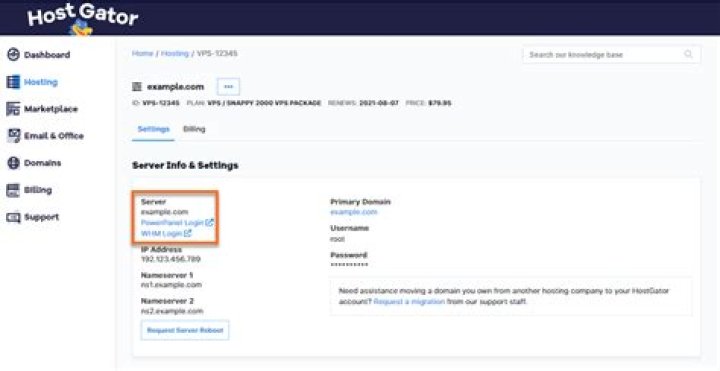Click external link icon next to PowerPanel Login
The width and height of the screenshot is (720, 371).
pos(209,222)
